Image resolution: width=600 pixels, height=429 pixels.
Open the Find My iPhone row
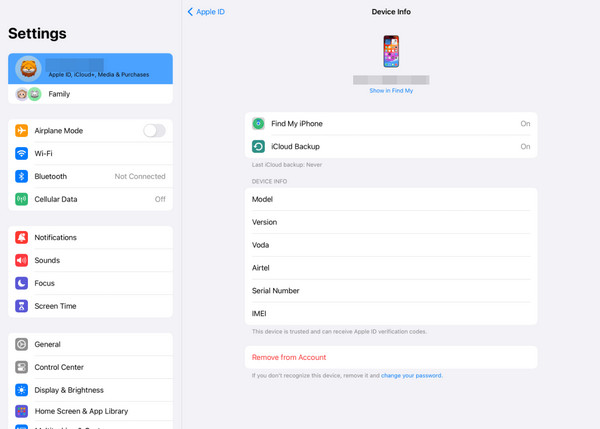[391, 124]
